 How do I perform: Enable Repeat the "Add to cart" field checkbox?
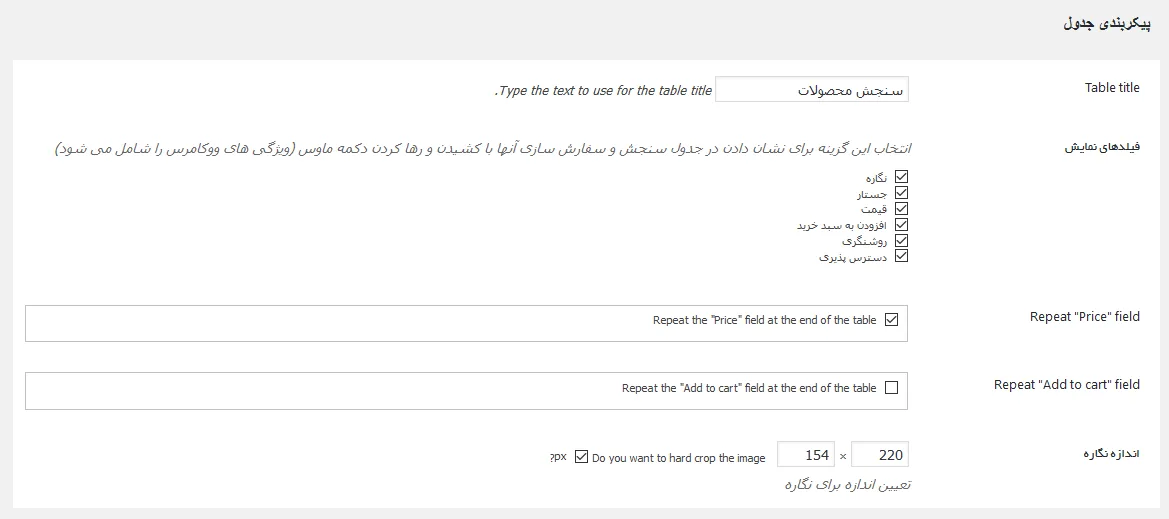click(891, 388)
